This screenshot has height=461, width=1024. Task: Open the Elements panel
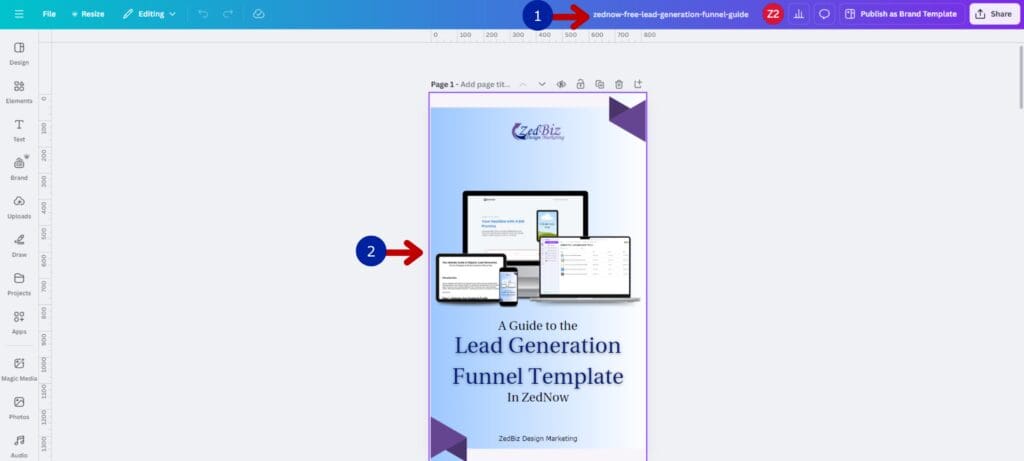[x=19, y=92]
